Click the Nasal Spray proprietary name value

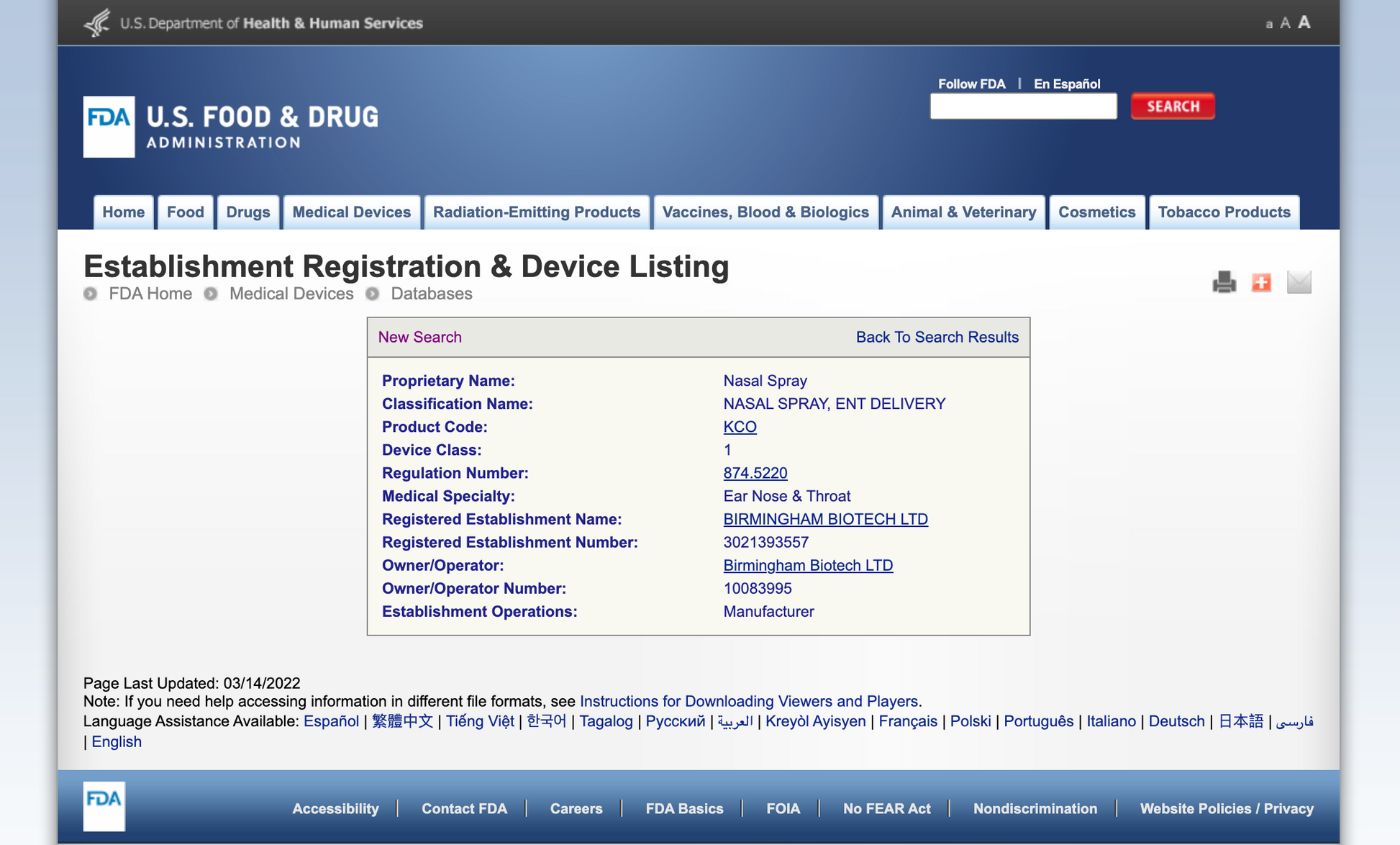point(765,381)
